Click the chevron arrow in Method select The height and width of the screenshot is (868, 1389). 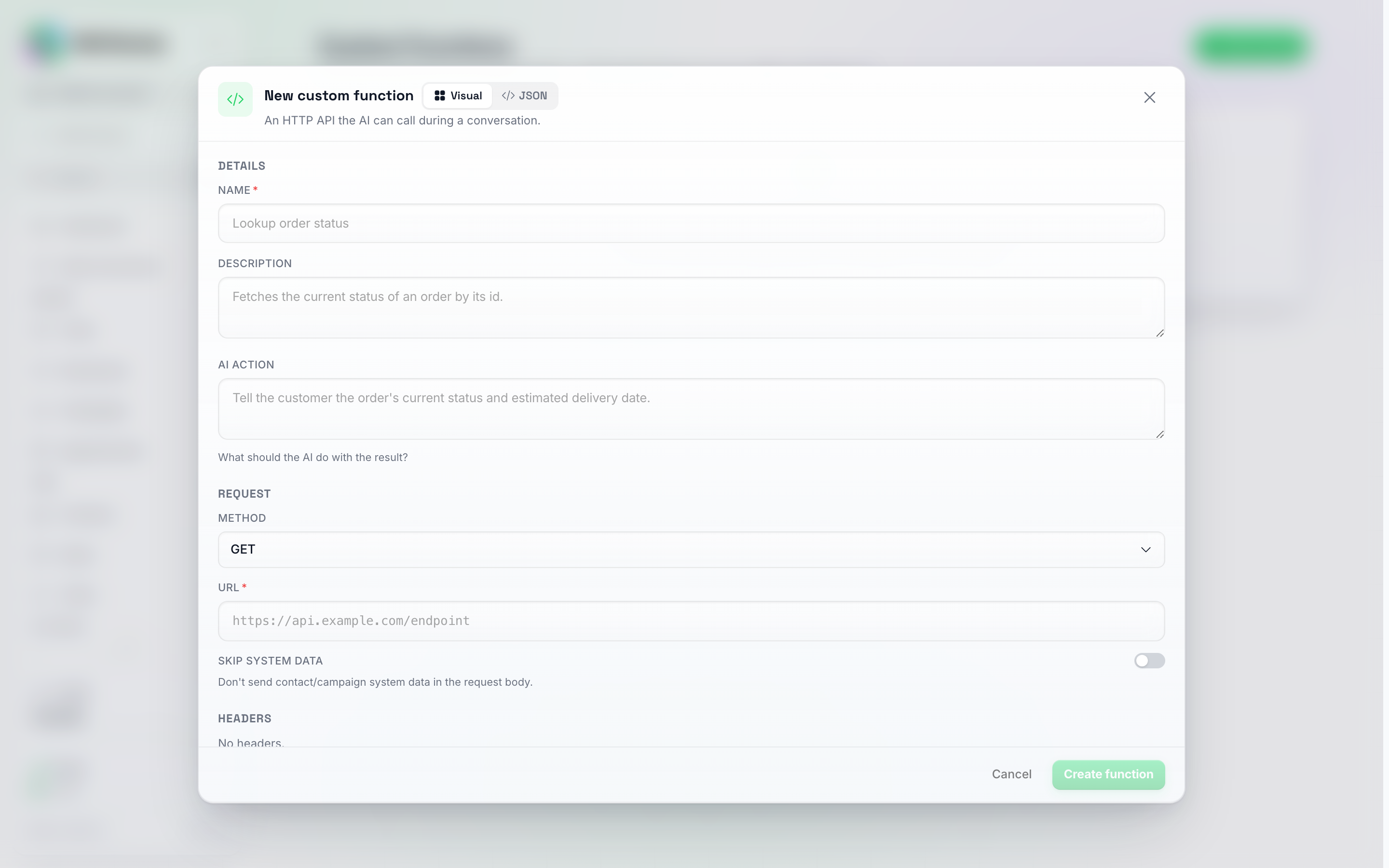tap(1145, 550)
